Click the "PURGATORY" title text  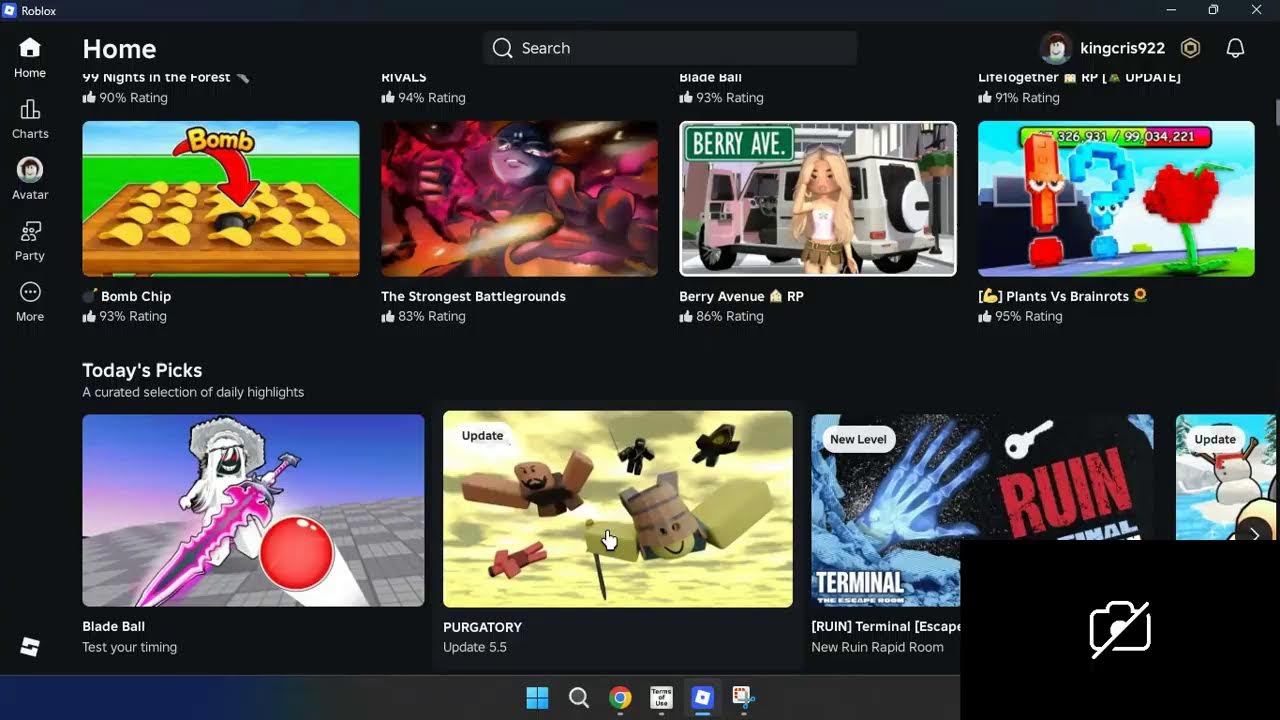pyautogui.click(x=482, y=627)
